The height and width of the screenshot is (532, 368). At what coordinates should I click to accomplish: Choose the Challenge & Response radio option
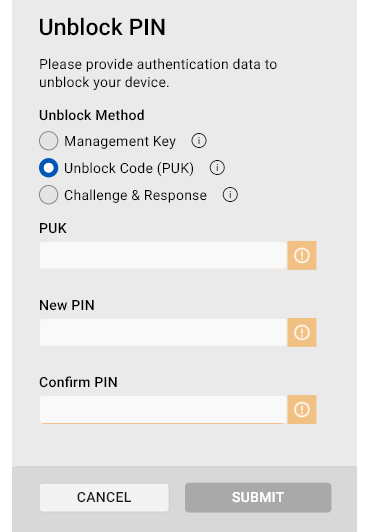(49, 195)
